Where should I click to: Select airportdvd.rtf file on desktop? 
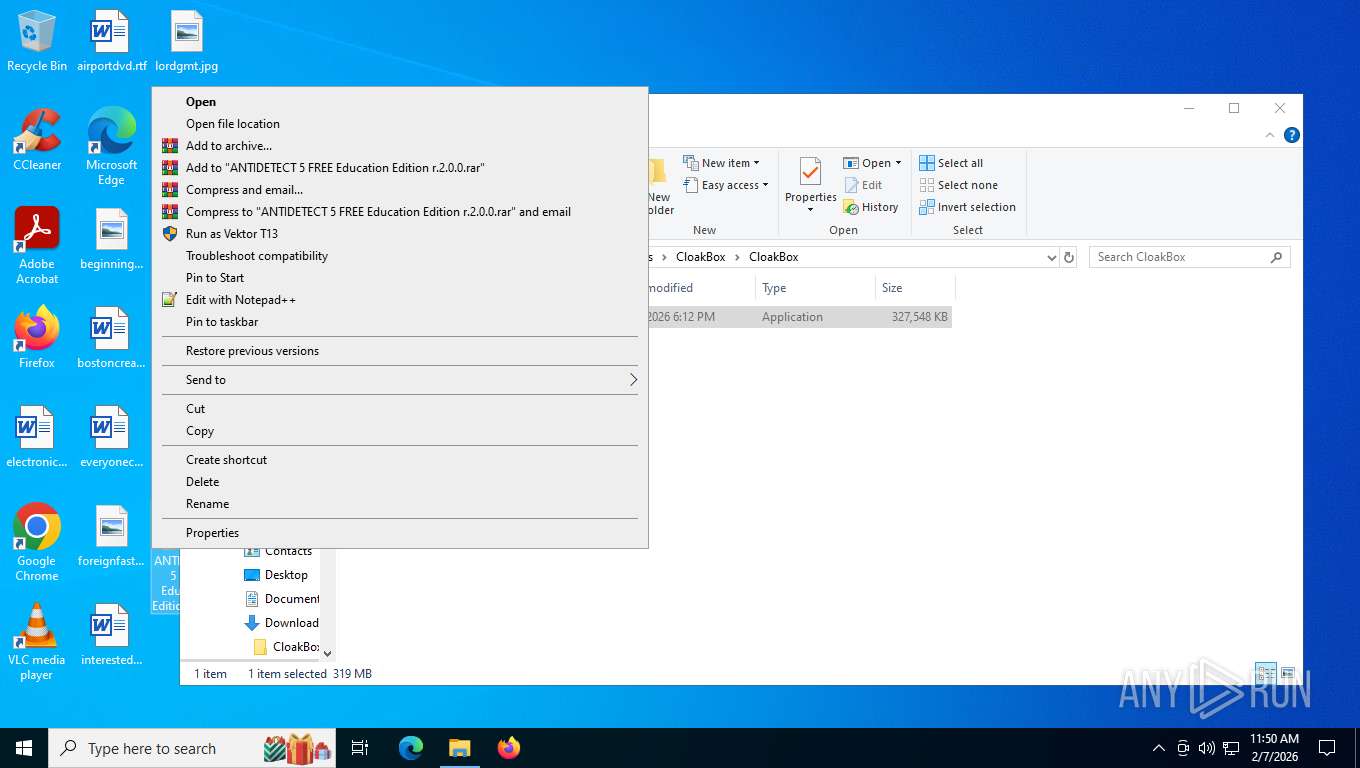tap(111, 41)
